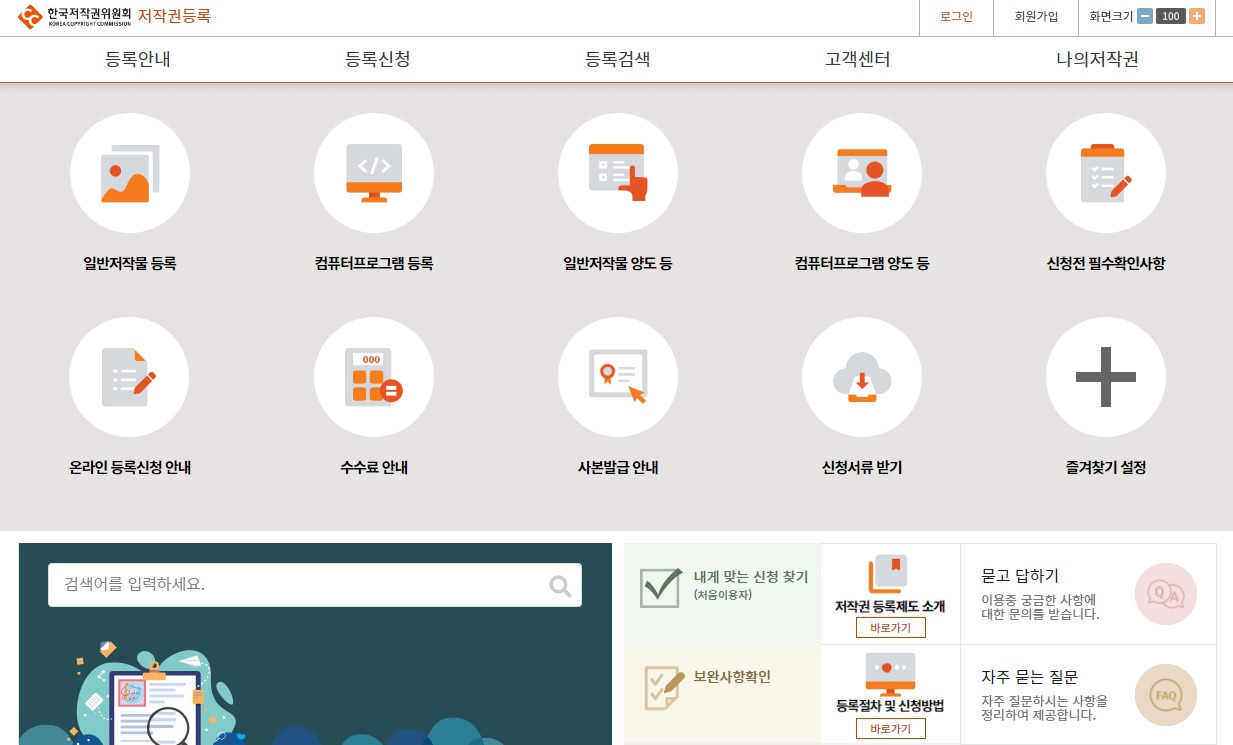This screenshot has width=1233, height=745.
Task: Download forms with the 신청서류 받기 cloud icon
Action: [x=862, y=377]
